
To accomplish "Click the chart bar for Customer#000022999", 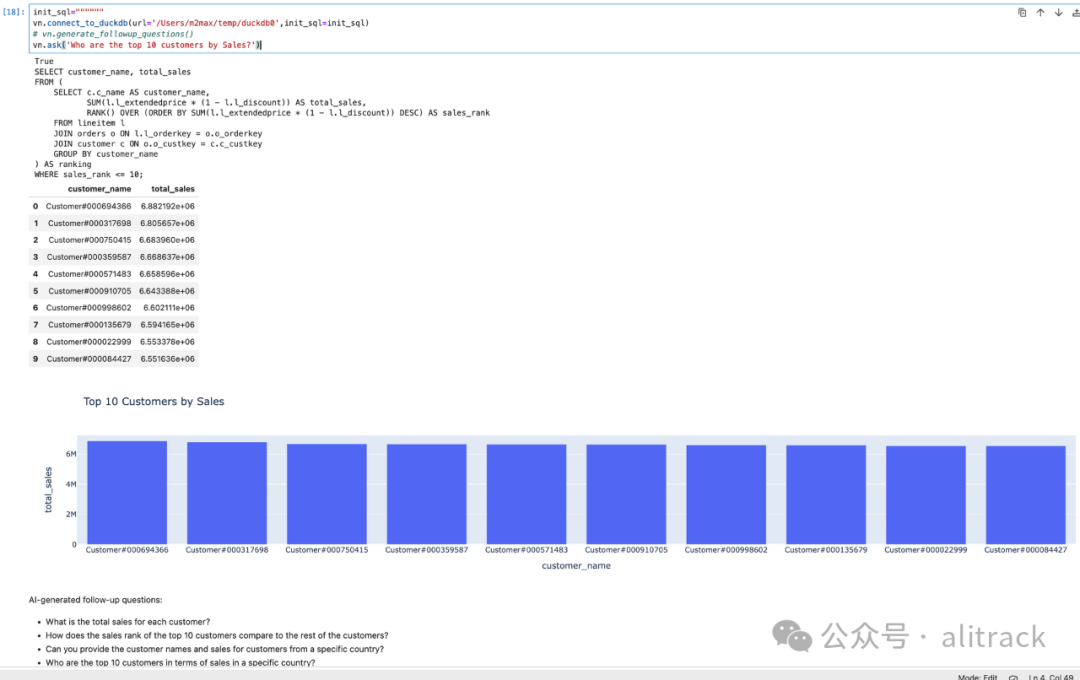I will pos(926,495).
